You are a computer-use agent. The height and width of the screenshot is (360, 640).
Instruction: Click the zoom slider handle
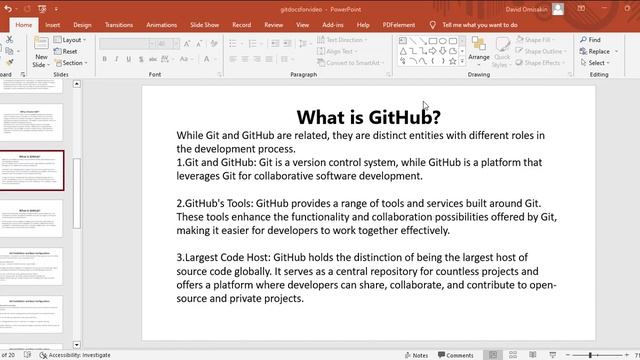pos(590,355)
